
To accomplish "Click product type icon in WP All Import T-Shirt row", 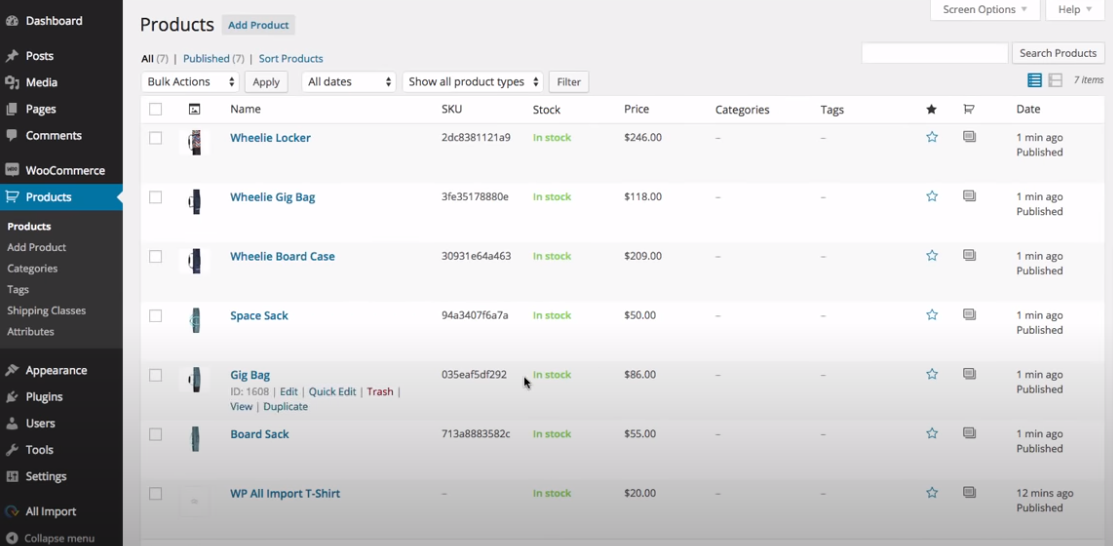I will coord(969,492).
